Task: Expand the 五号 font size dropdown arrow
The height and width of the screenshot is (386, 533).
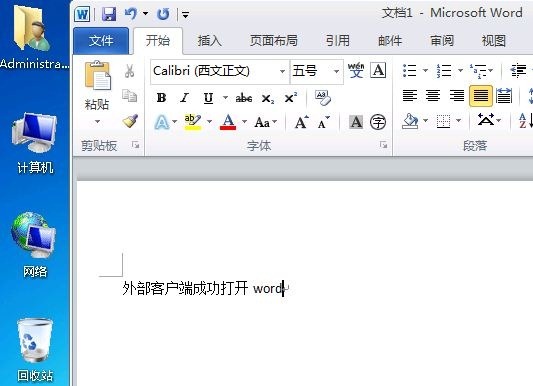Action: [336, 71]
